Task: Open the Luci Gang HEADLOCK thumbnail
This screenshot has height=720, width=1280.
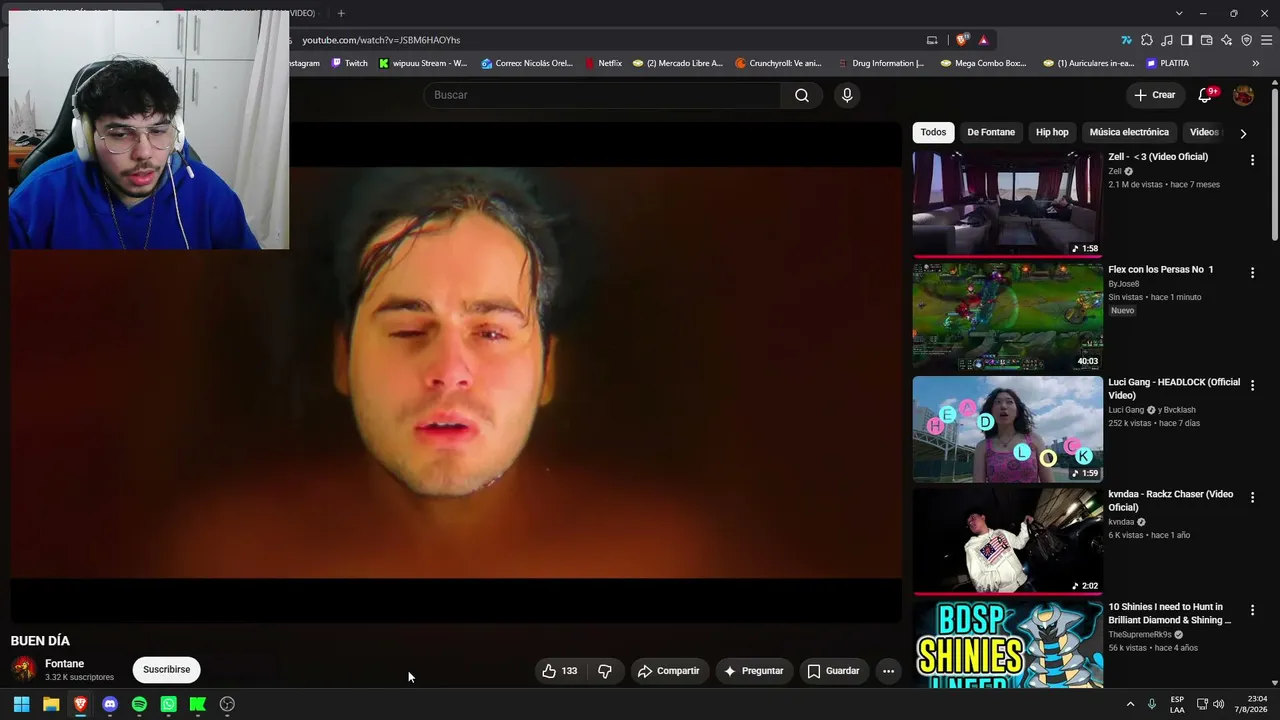Action: click(x=1007, y=429)
